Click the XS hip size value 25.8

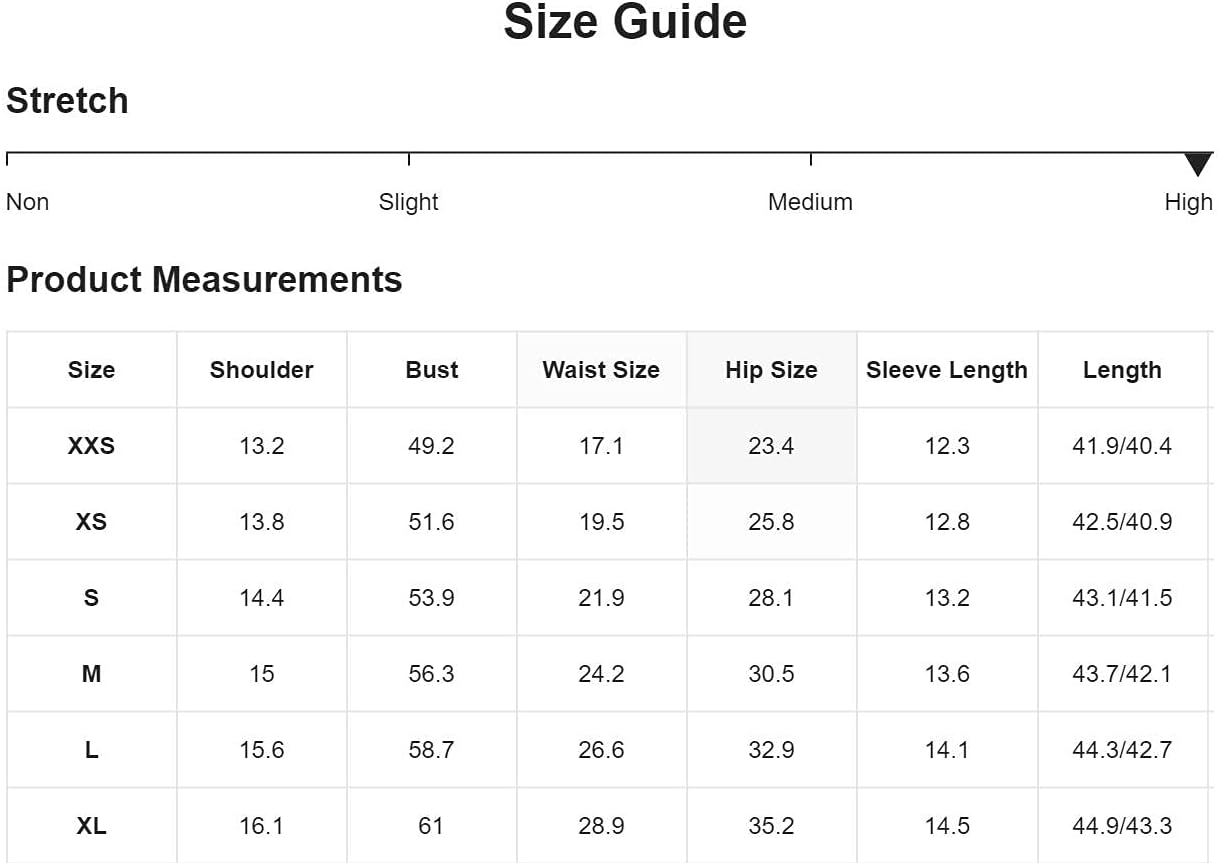click(771, 522)
